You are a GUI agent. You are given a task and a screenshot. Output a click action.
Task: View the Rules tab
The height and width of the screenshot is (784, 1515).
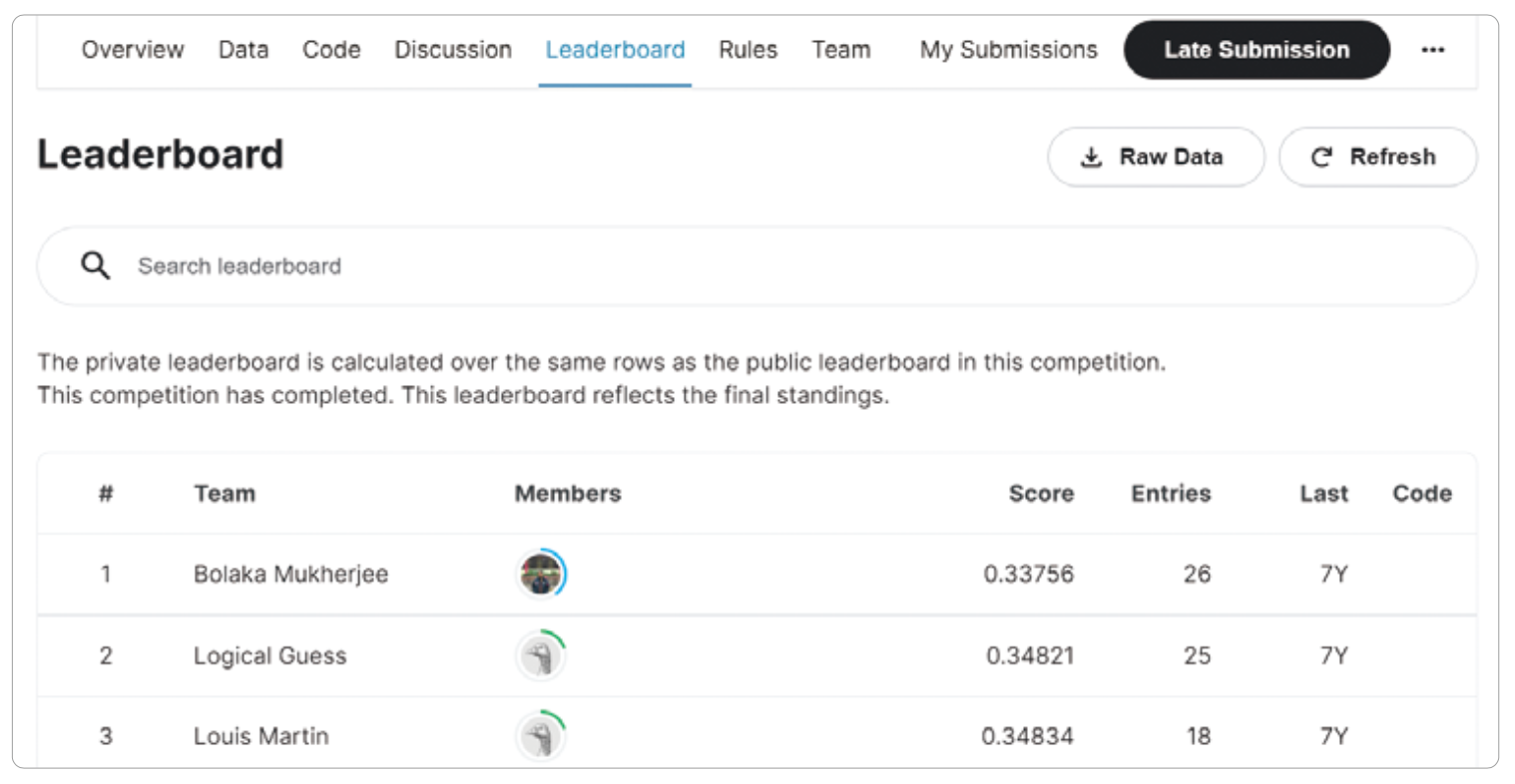(748, 50)
